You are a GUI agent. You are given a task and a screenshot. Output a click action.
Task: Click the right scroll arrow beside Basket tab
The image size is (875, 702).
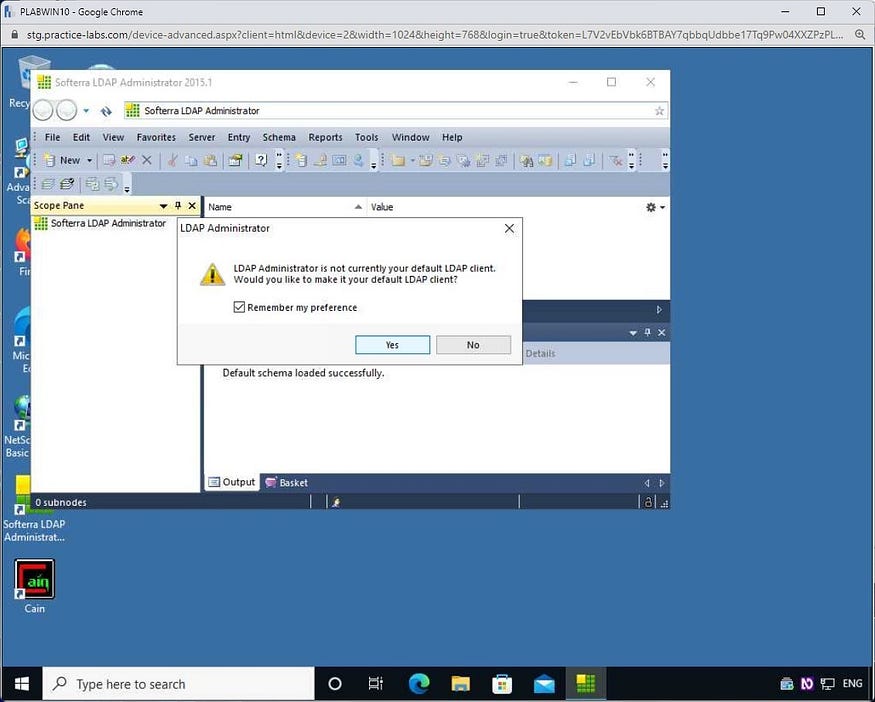[x=661, y=483]
